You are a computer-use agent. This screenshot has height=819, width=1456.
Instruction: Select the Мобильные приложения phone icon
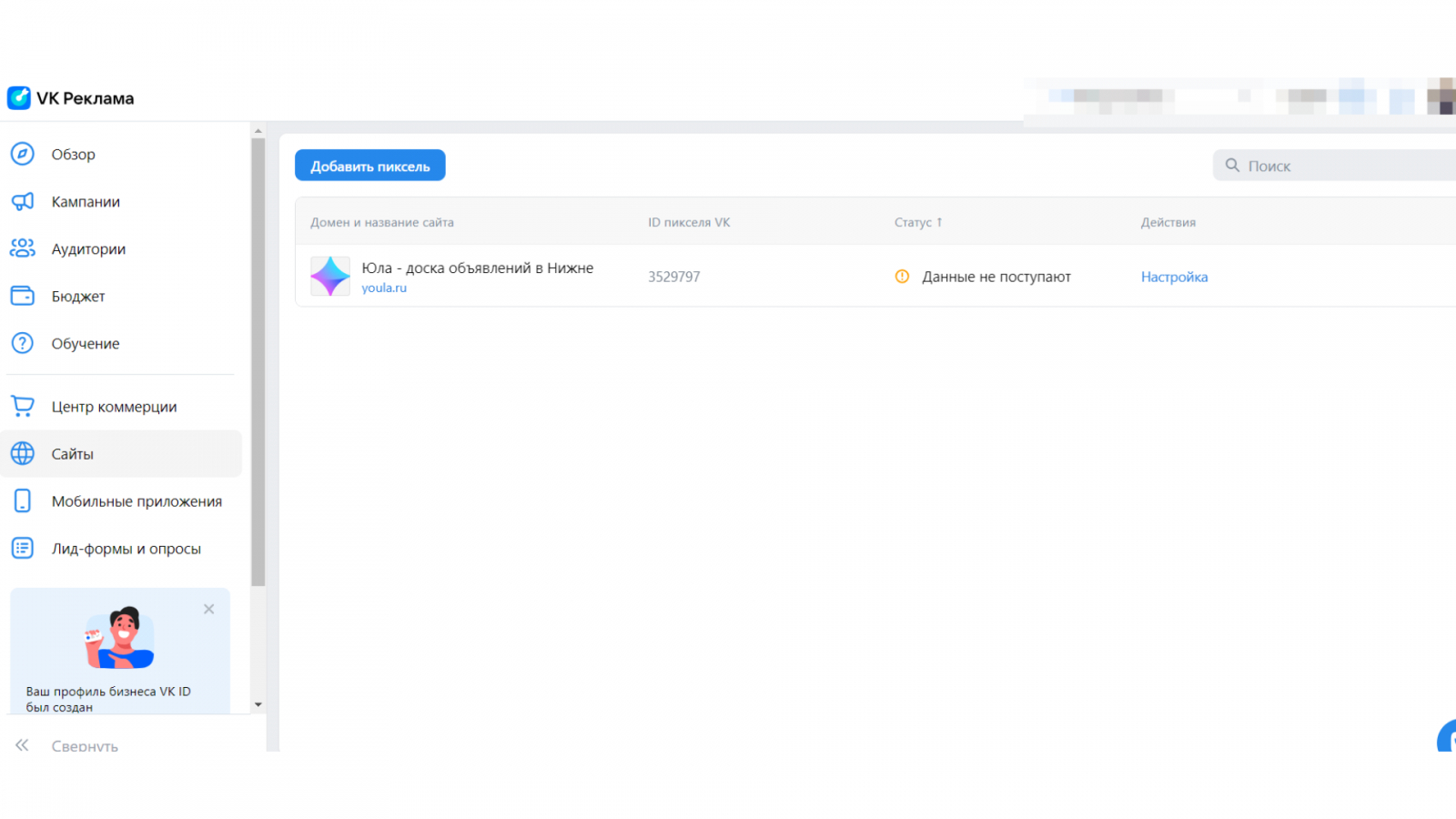click(x=23, y=500)
